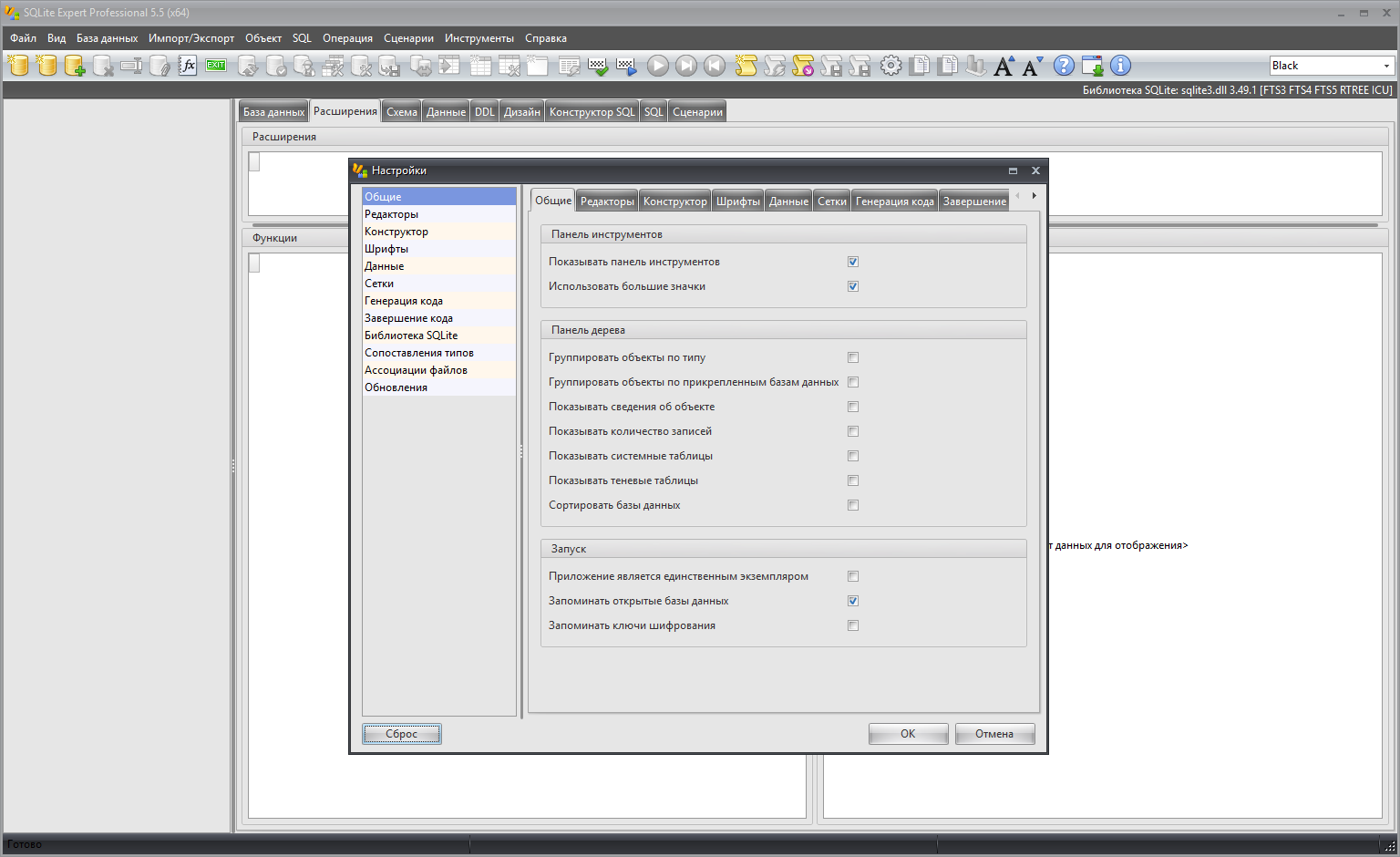Click the blue info About icon
1400x857 pixels.
[1120, 66]
